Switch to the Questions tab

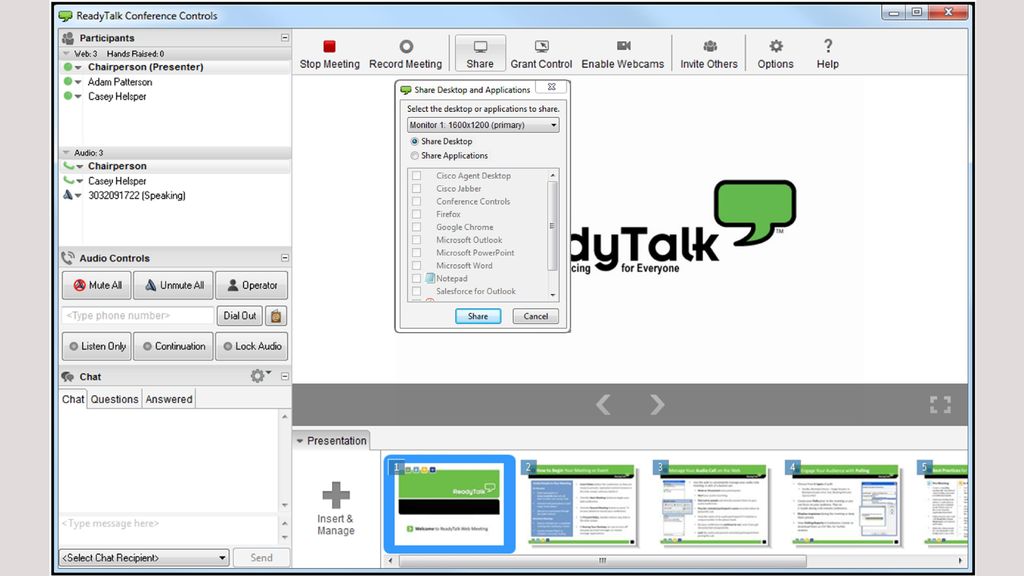point(114,399)
